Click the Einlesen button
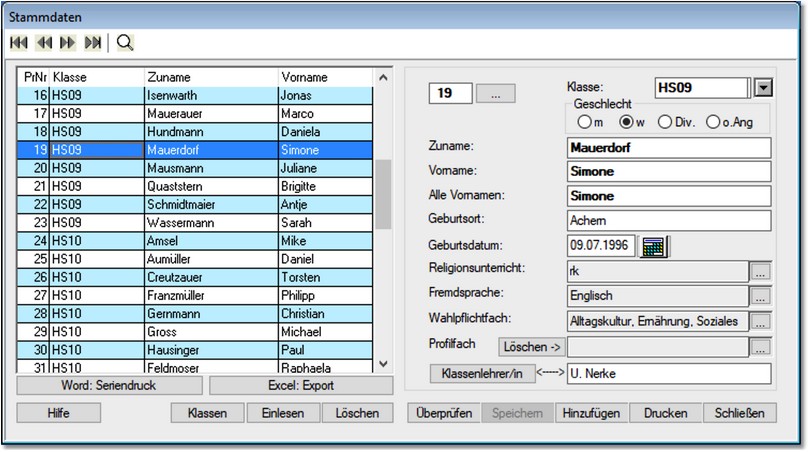The image size is (808, 452). (x=283, y=413)
